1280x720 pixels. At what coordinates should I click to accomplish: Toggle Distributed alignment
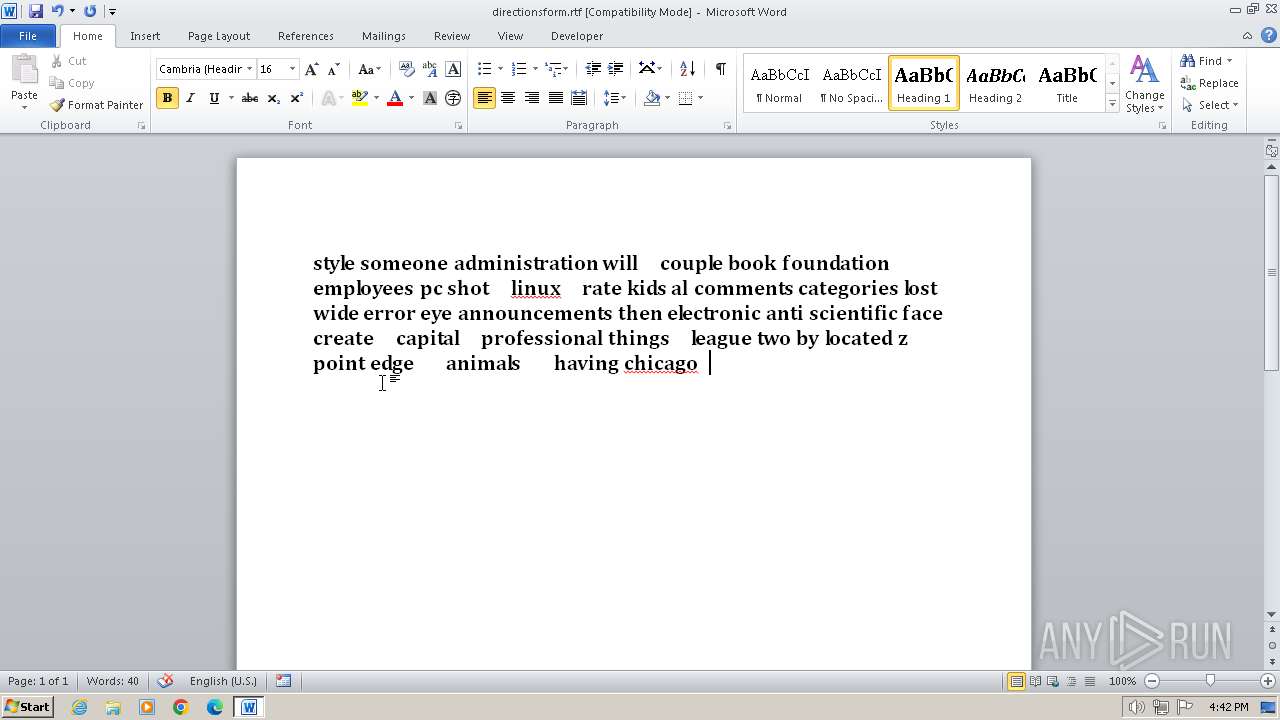tap(578, 98)
